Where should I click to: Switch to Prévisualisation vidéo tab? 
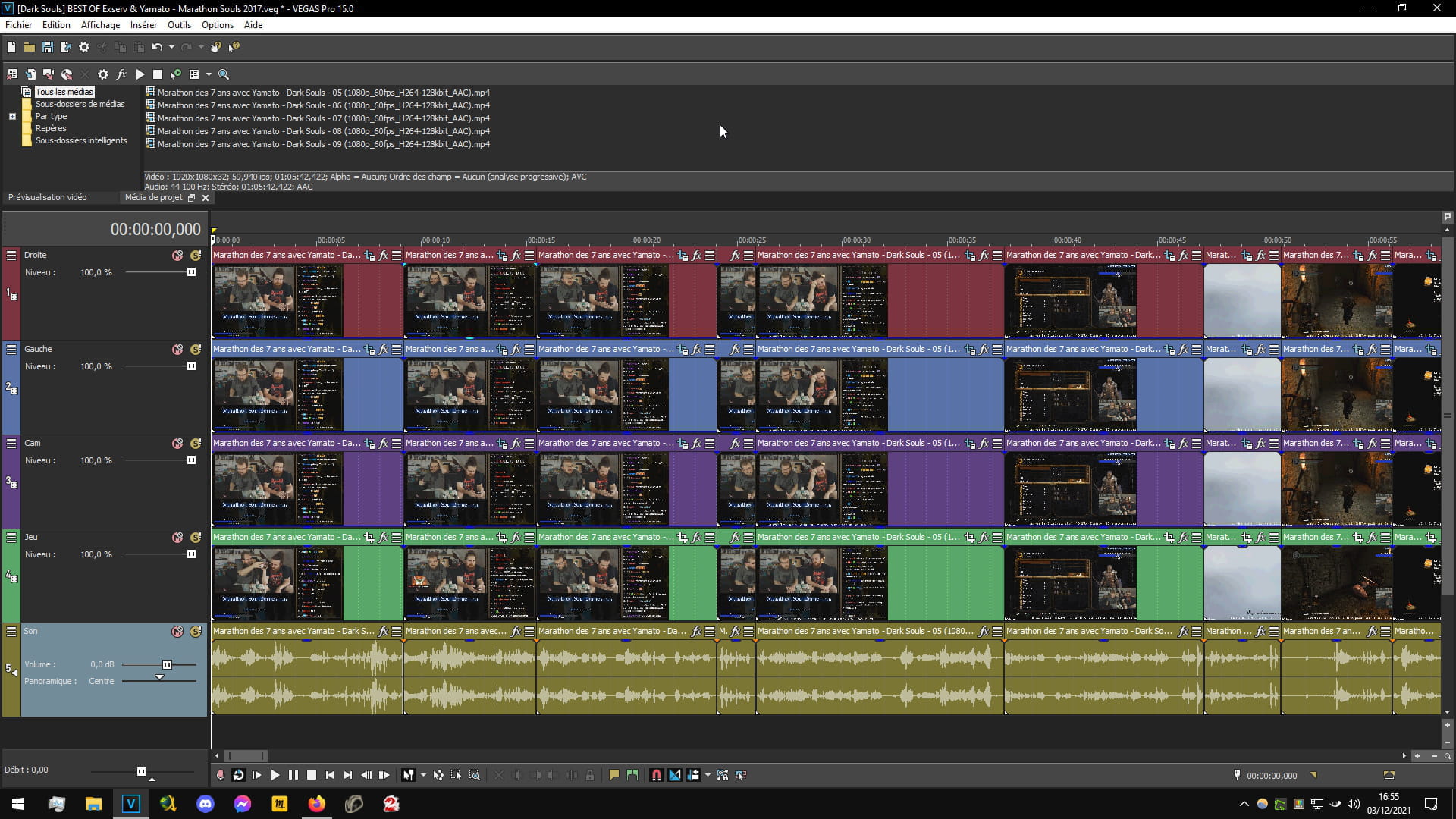(47, 197)
